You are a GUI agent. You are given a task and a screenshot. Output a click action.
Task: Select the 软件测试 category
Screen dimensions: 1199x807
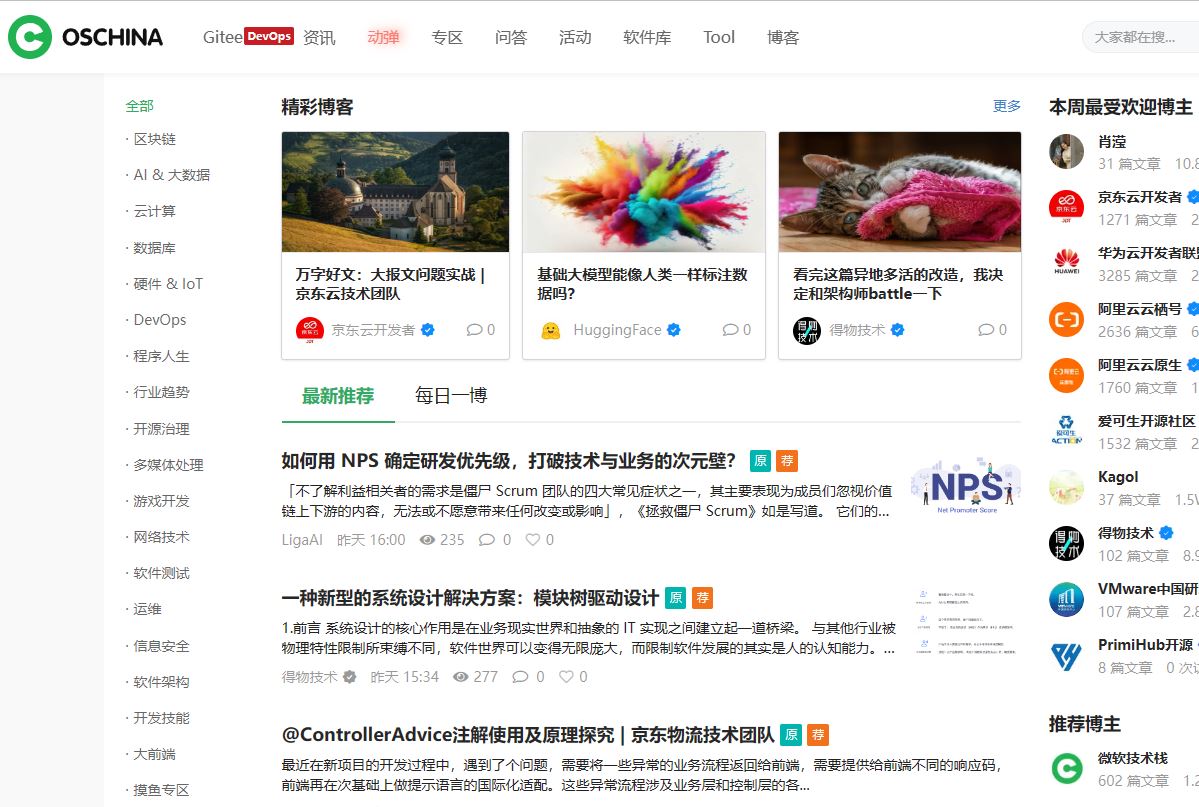point(161,573)
